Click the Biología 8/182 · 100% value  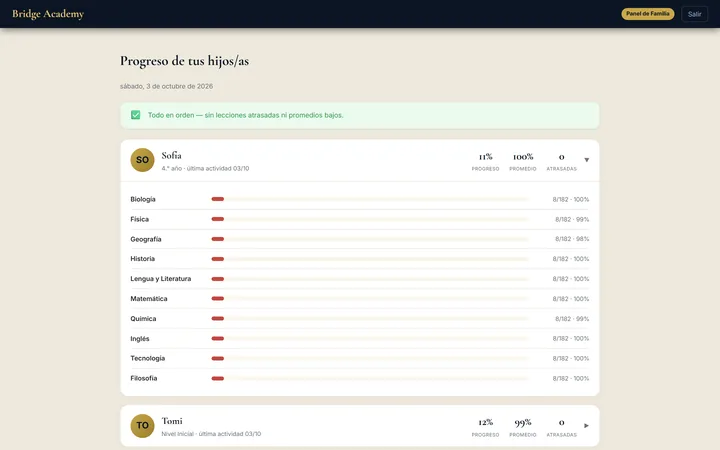pyautogui.click(x=570, y=199)
